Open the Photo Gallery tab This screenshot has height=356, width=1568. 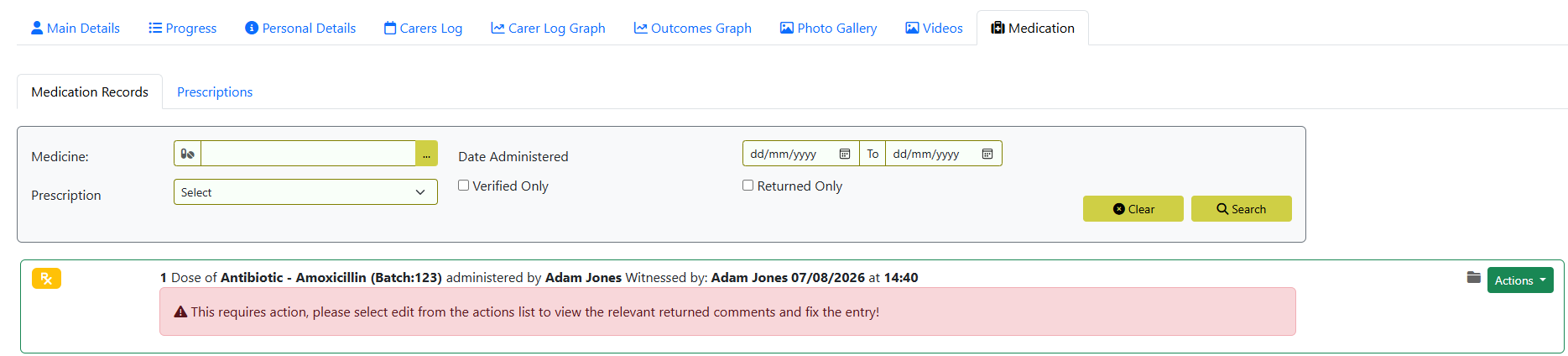coord(828,28)
